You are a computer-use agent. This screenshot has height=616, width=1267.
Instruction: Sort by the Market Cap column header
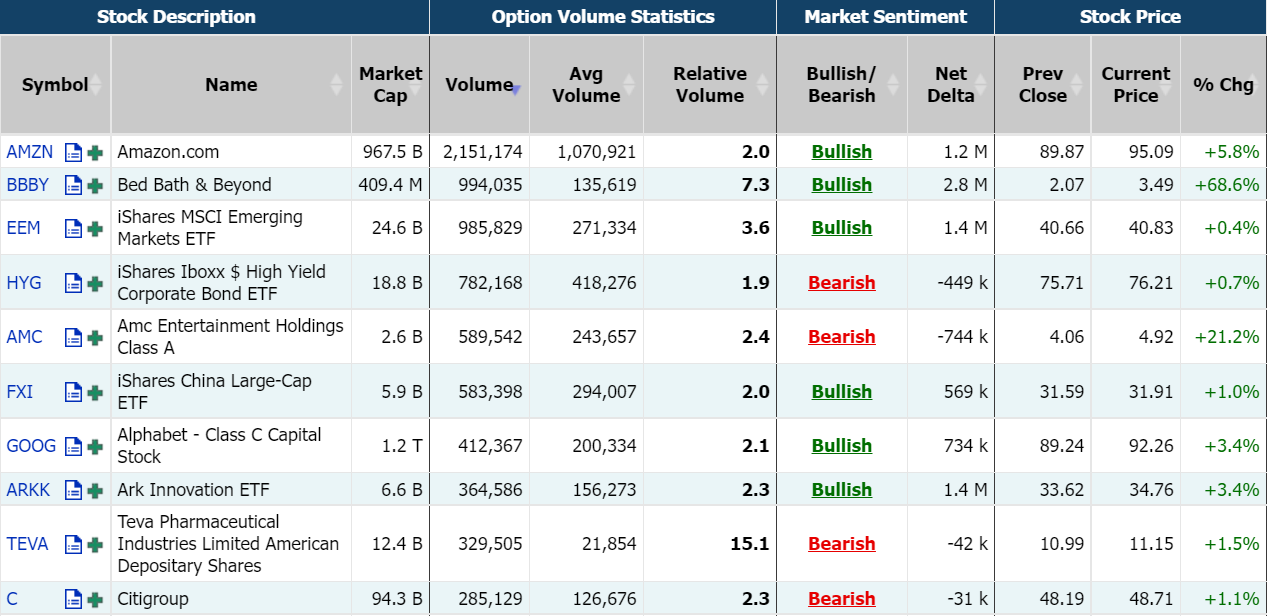click(x=390, y=85)
